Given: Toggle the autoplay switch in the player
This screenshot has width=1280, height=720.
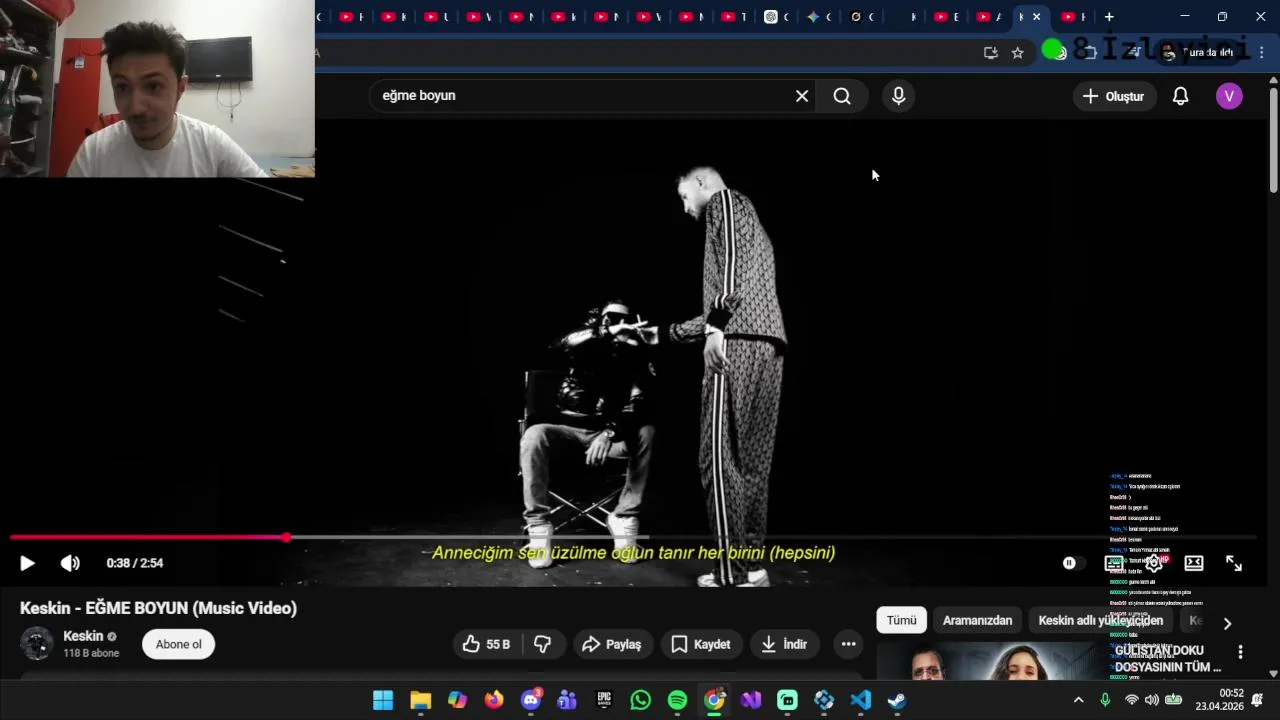Looking at the screenshot, I should pyautogui.click(x=1072, y=563).
